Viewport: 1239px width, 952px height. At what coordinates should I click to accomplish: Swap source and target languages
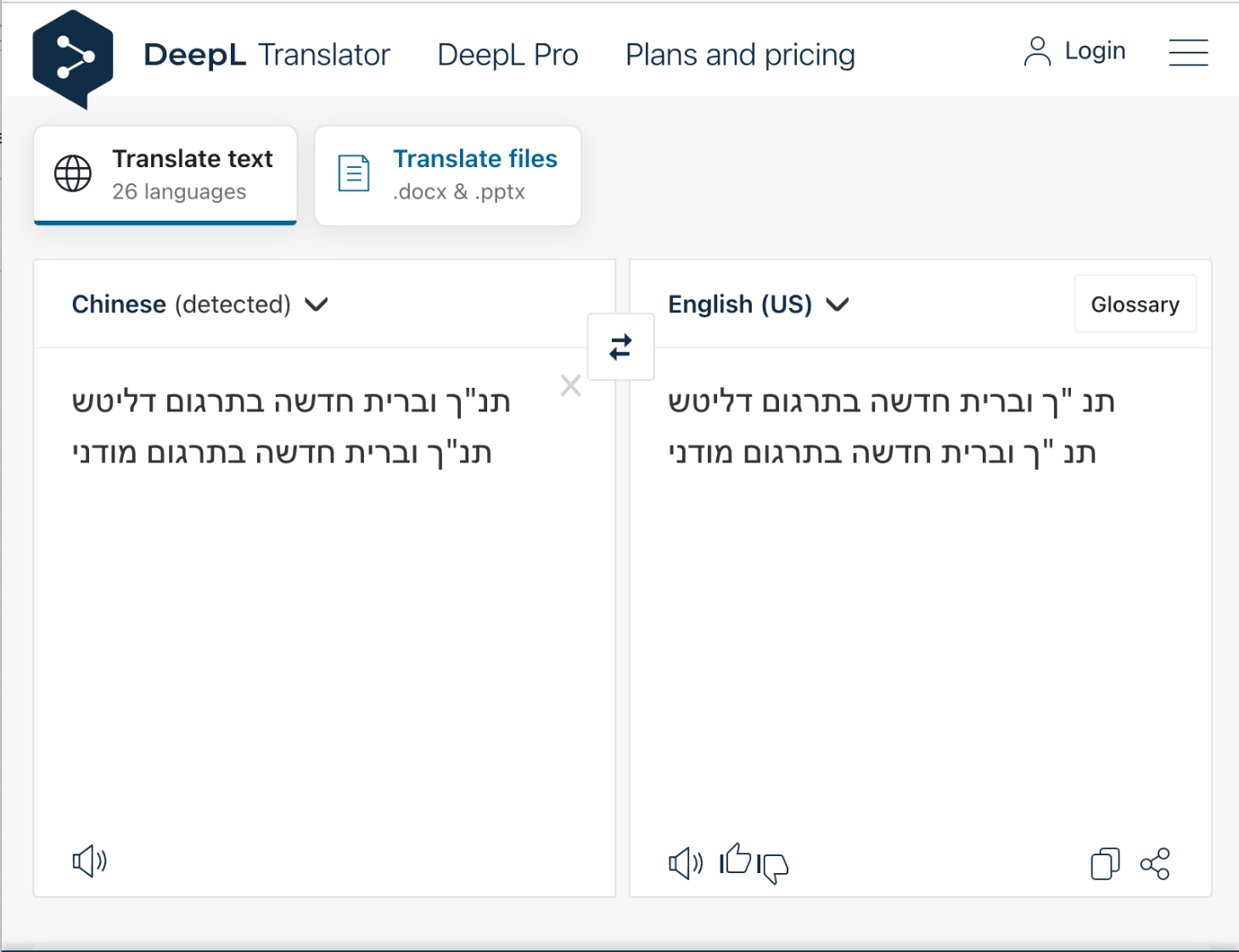(620, 347)
